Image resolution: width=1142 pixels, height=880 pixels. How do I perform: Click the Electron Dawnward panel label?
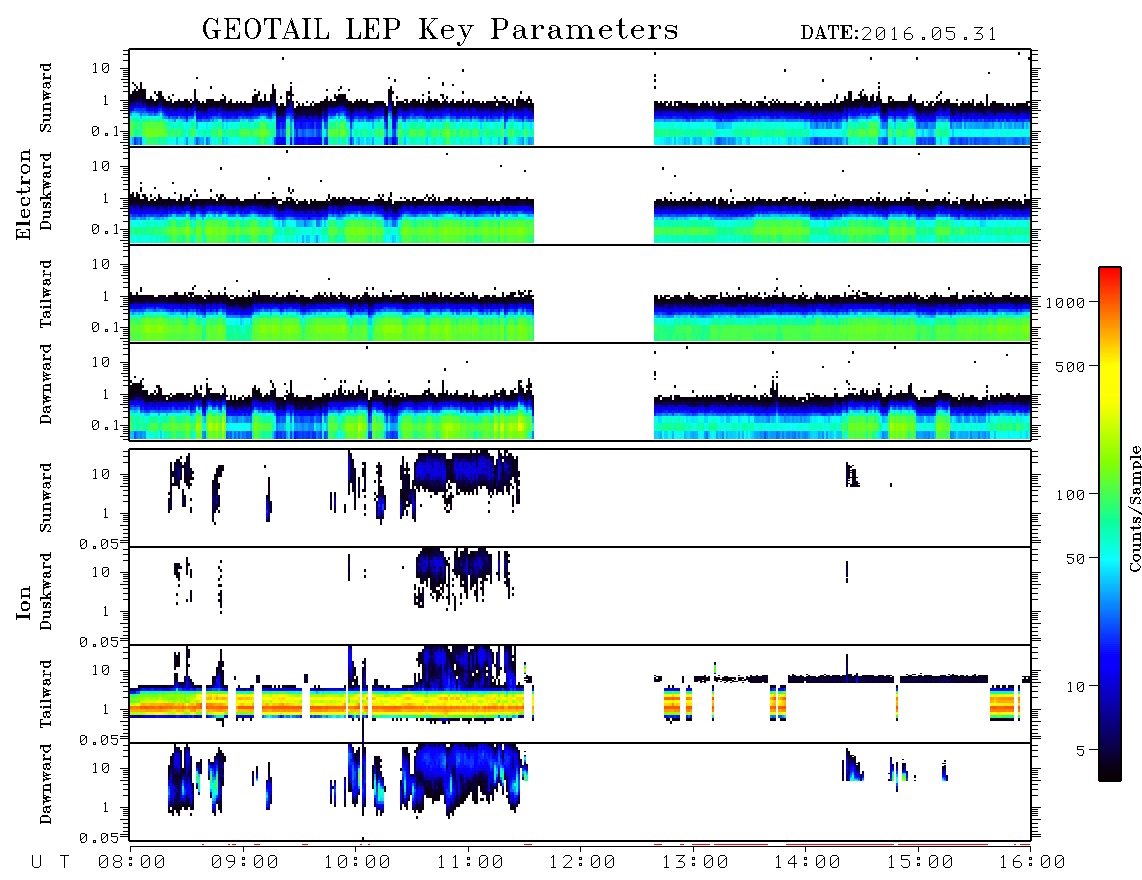pyautogui.click(x=46, y=384)
